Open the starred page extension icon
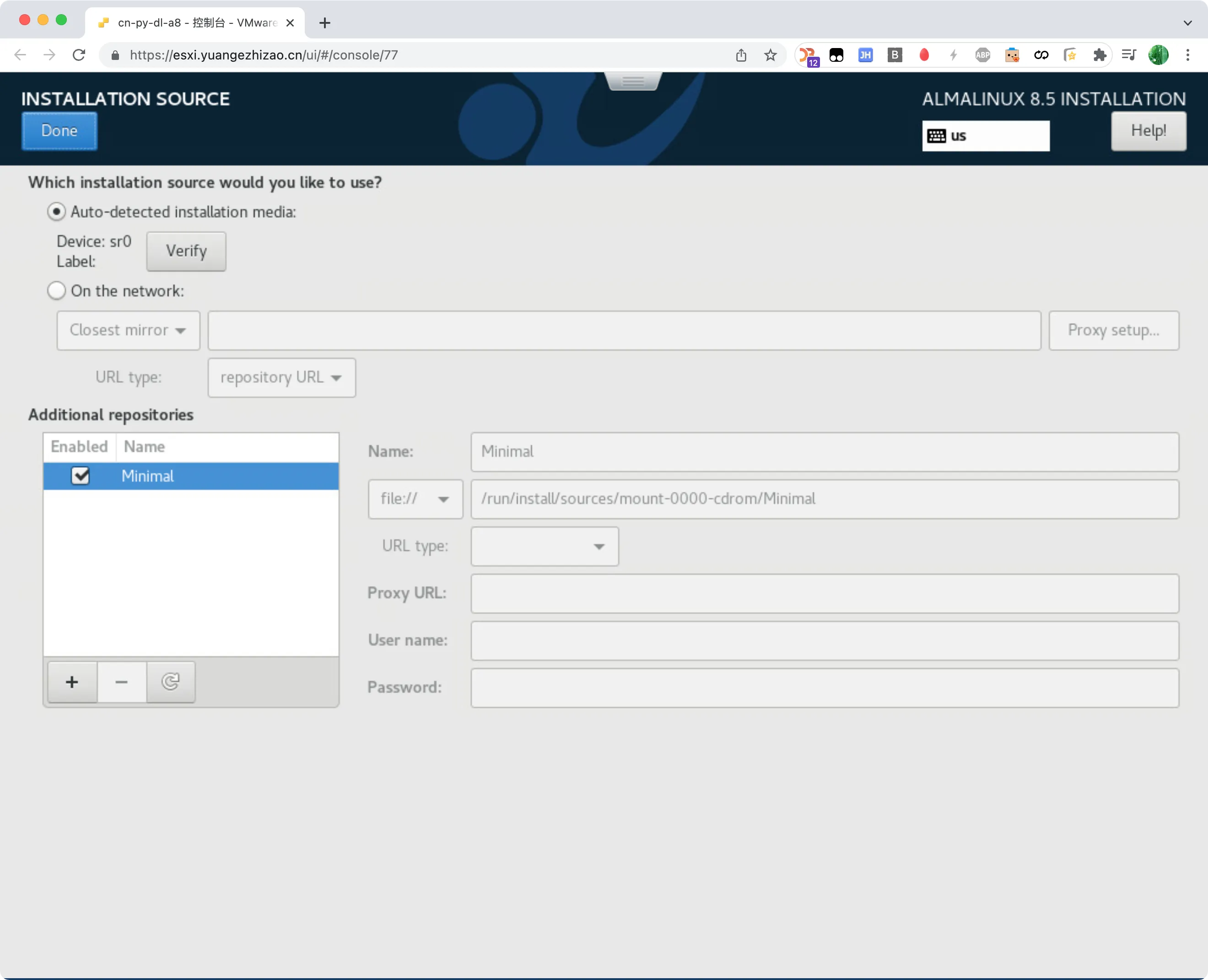The height and width of the screenshot is (980, 1208). tap(1070, 55)
